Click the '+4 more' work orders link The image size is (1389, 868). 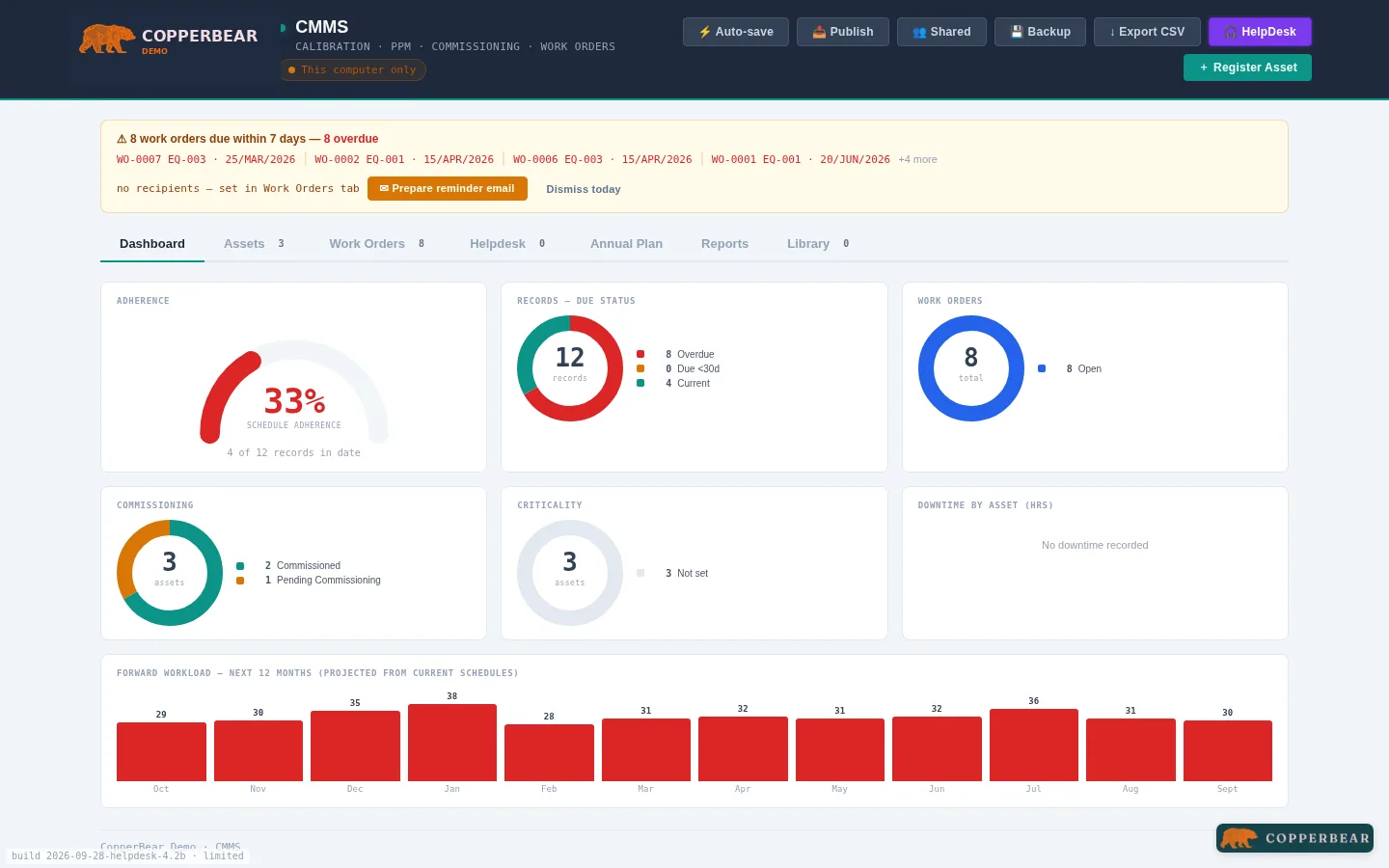[x=917, y=159]
